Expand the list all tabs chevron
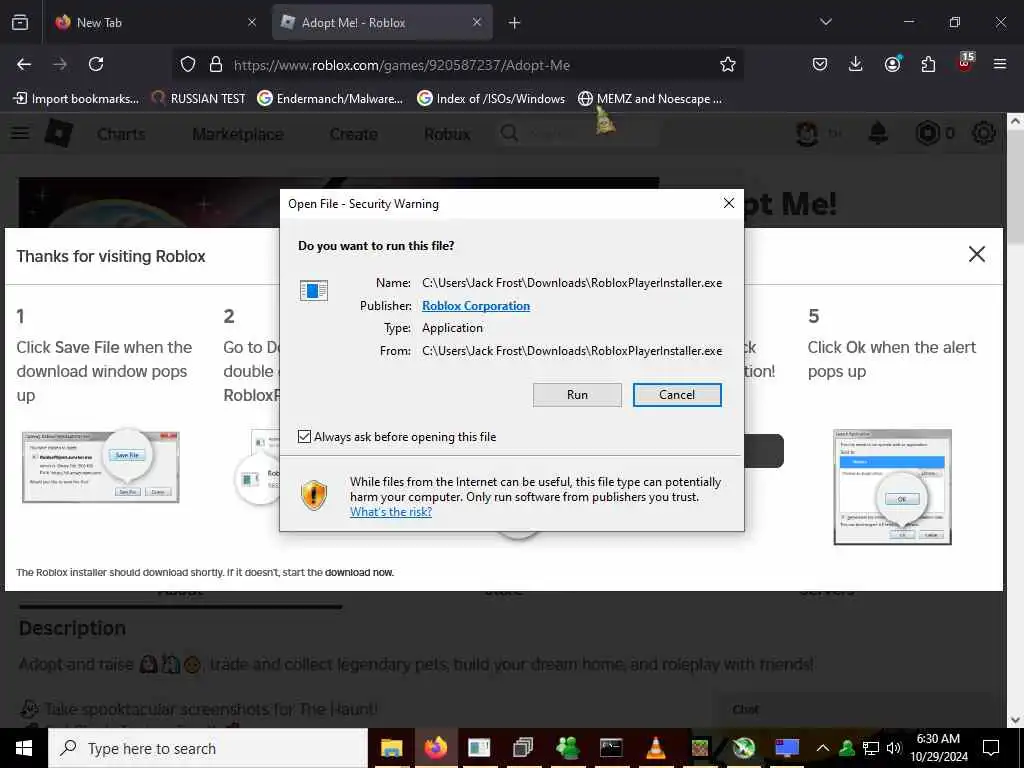This screenshot has width=1024, height=768. click(x=825, y=22)
